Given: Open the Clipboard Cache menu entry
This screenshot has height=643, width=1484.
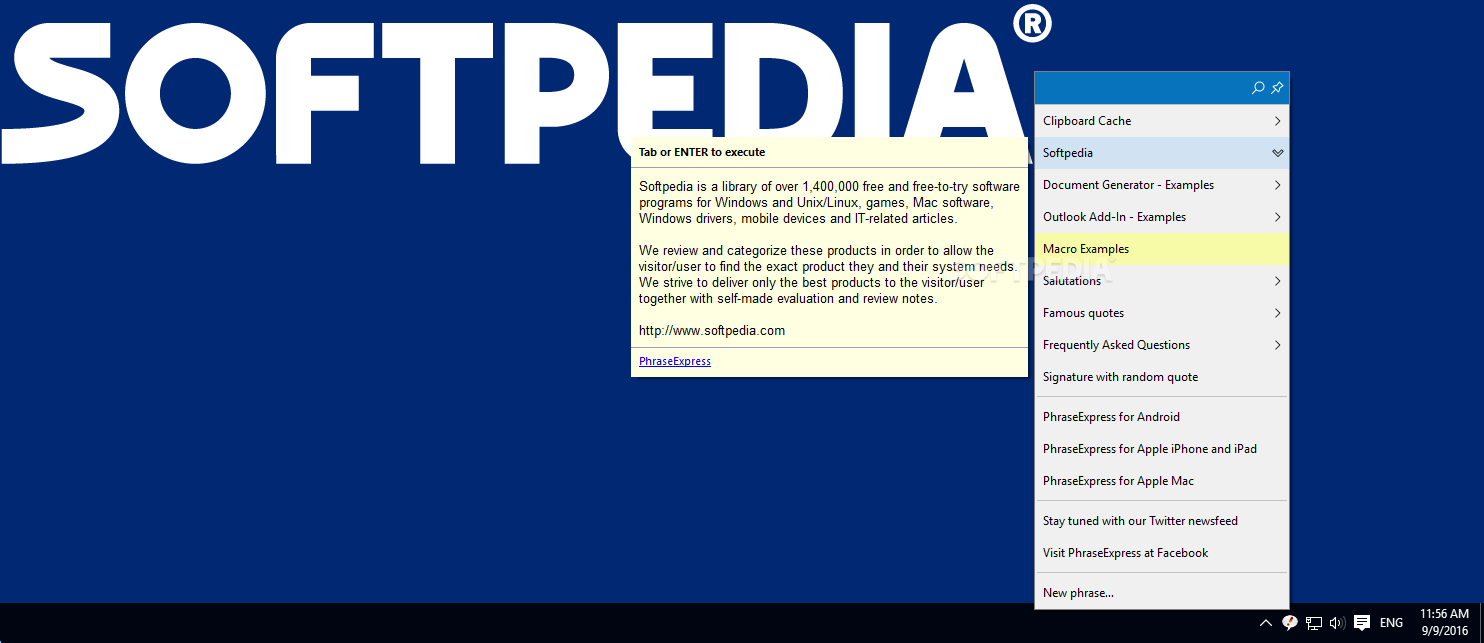Looking at the screenshot, I should click(x=1162, y=121).
